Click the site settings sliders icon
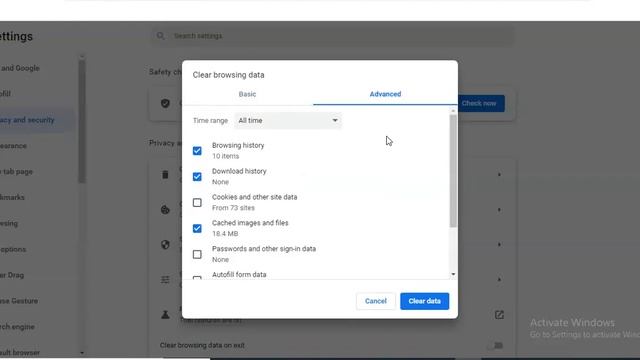640x360 pixels. coord(165,280)
